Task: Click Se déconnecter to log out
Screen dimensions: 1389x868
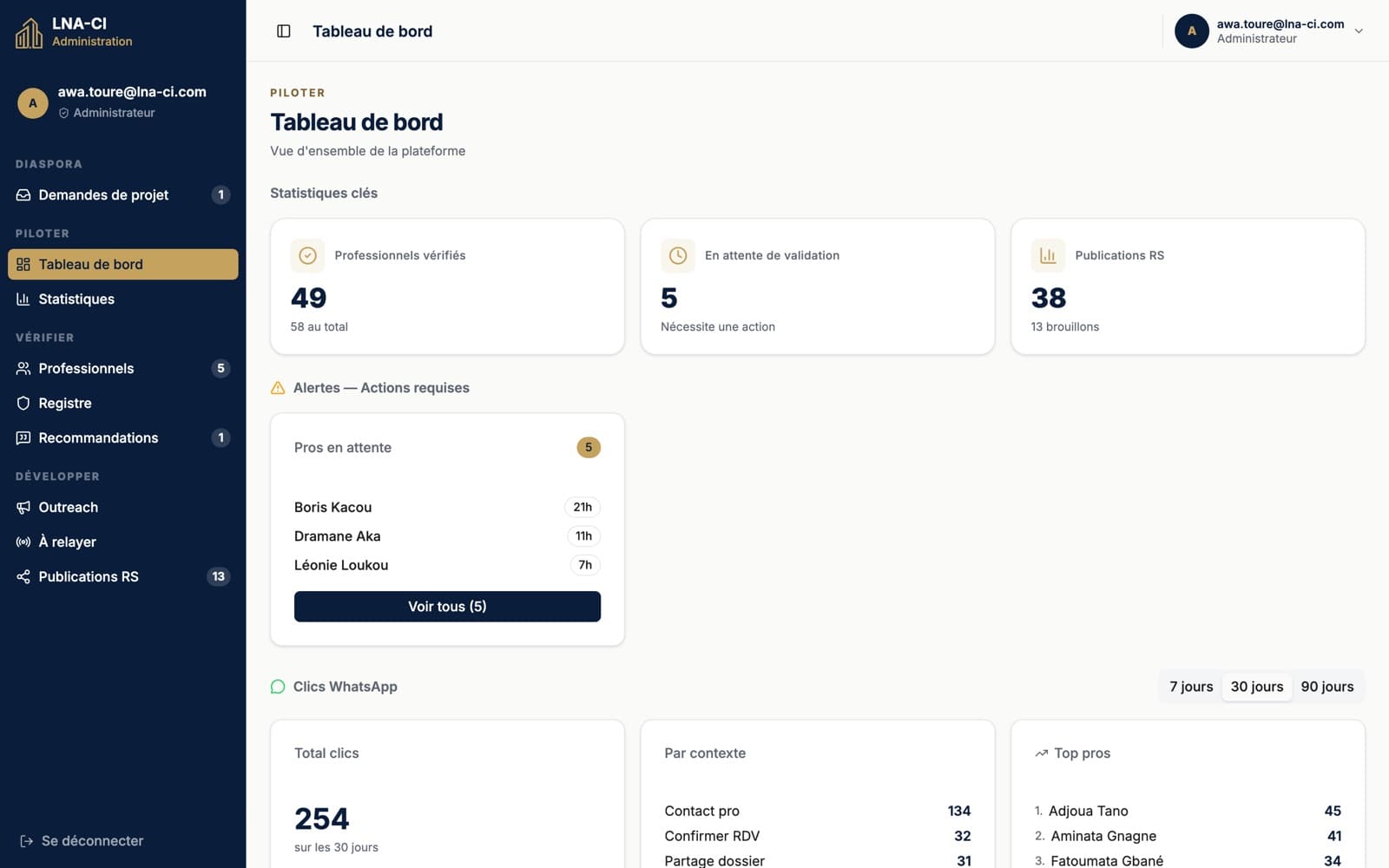Action: [82, 841]
